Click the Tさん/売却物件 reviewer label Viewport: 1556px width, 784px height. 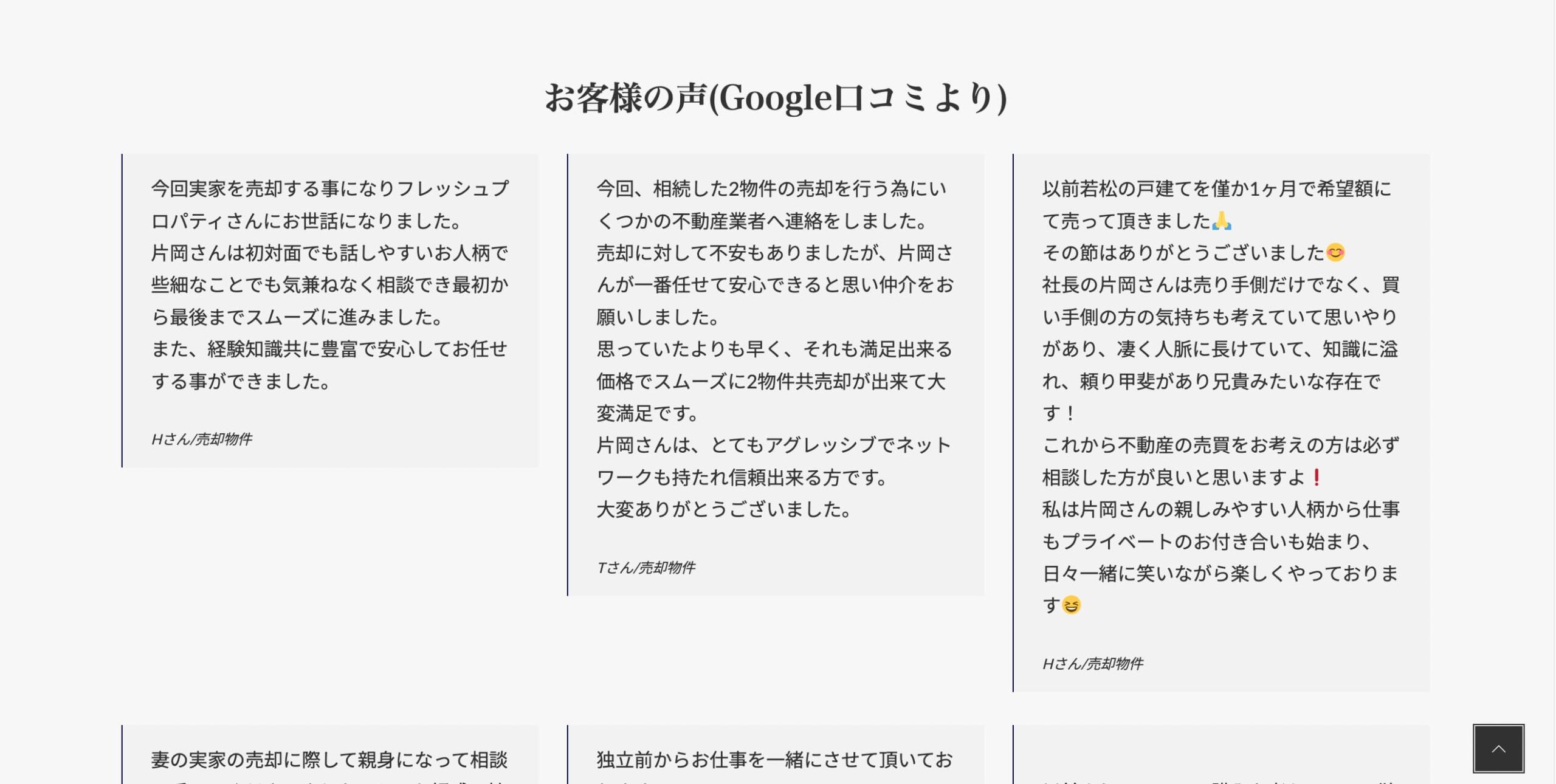[645, 568]
